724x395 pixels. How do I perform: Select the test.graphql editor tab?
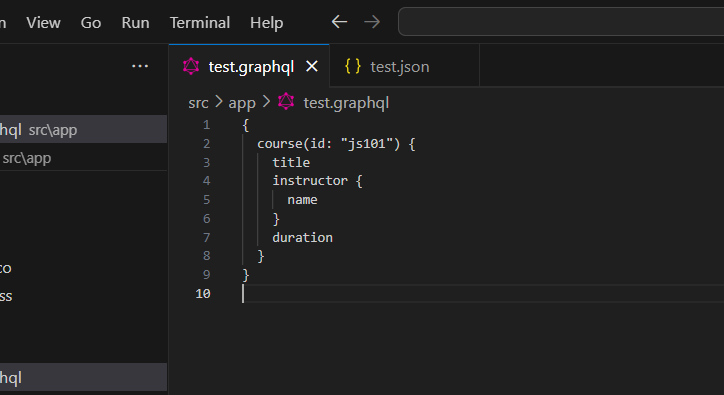pyautogui.click(x=249, y=66)
